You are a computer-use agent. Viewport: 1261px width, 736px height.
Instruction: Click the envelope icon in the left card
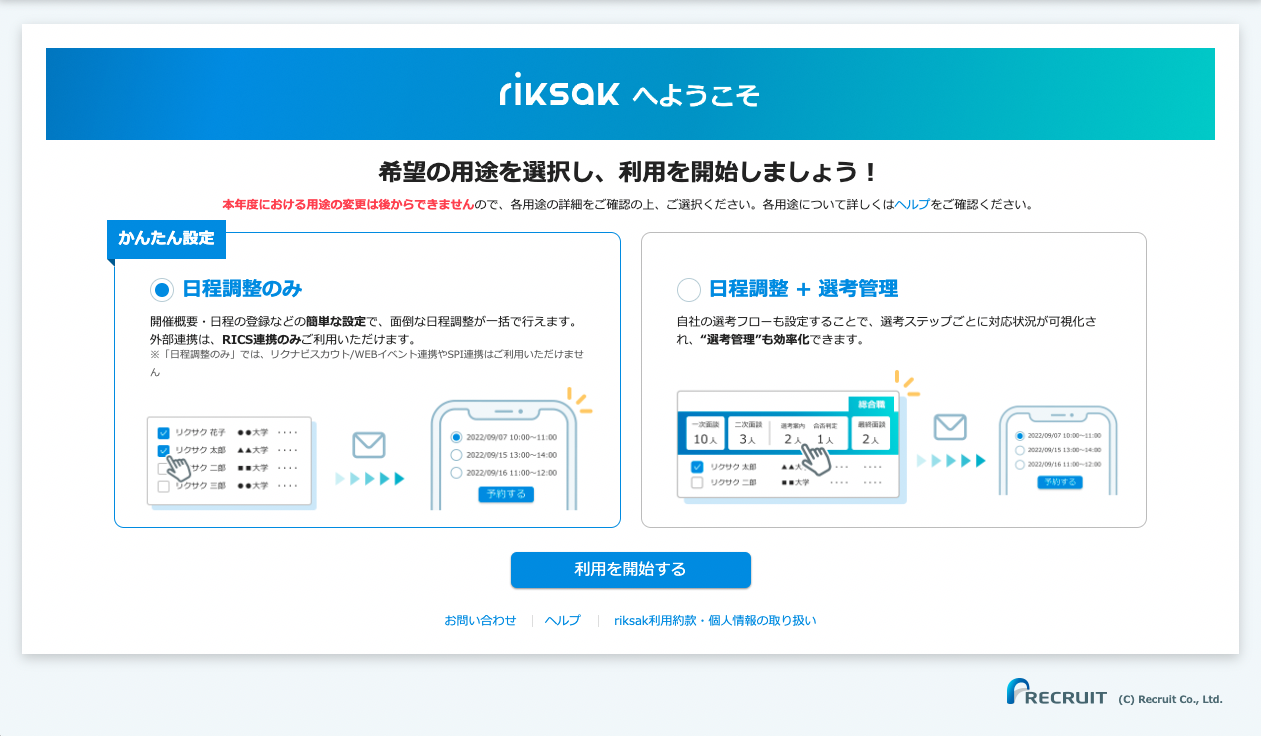[369, 445]
